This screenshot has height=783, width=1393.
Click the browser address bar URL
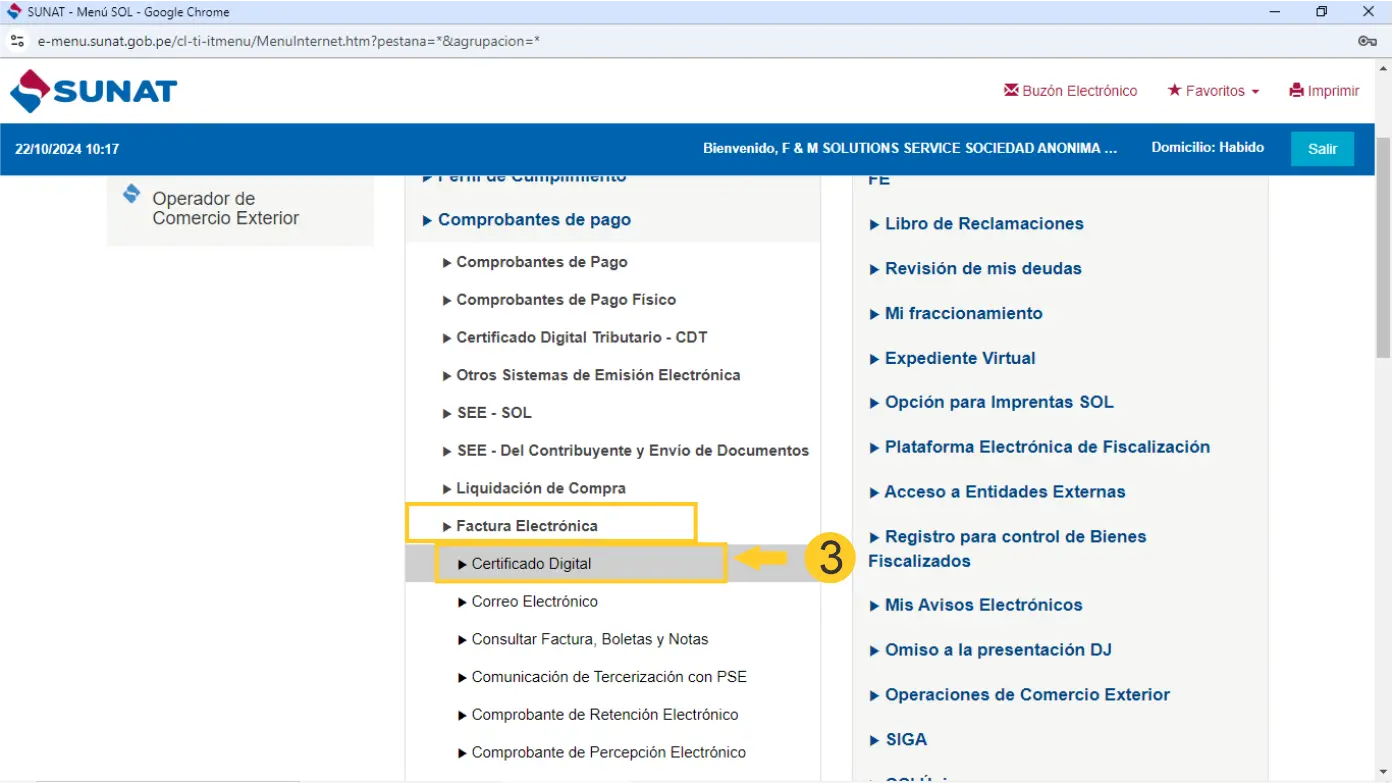288,41
